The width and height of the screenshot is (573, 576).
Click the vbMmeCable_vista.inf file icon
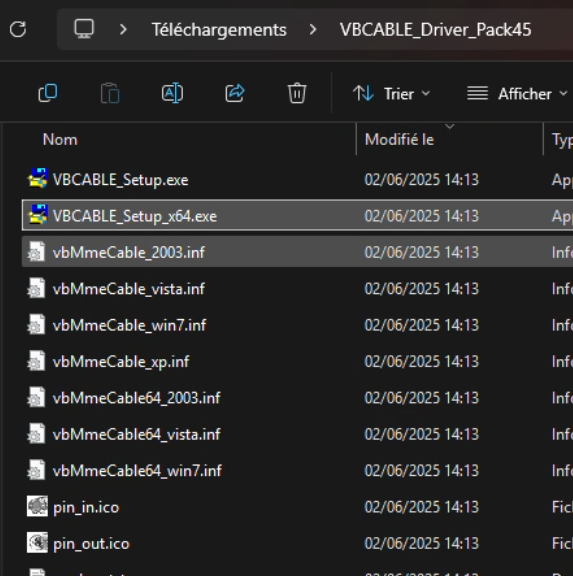[36, 288]
